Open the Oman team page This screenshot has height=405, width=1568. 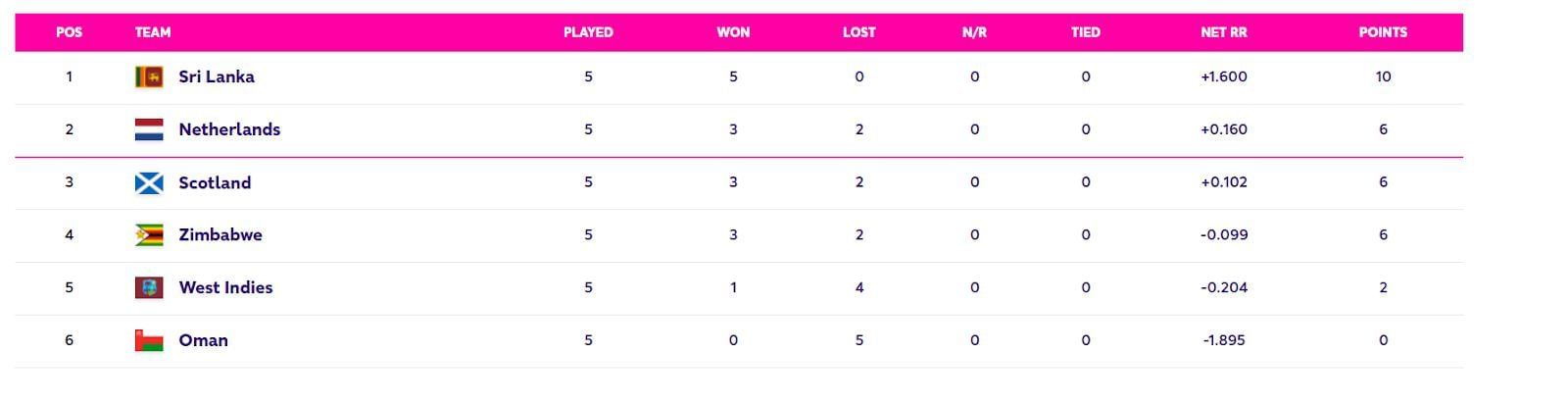click(x=203, y=340)
